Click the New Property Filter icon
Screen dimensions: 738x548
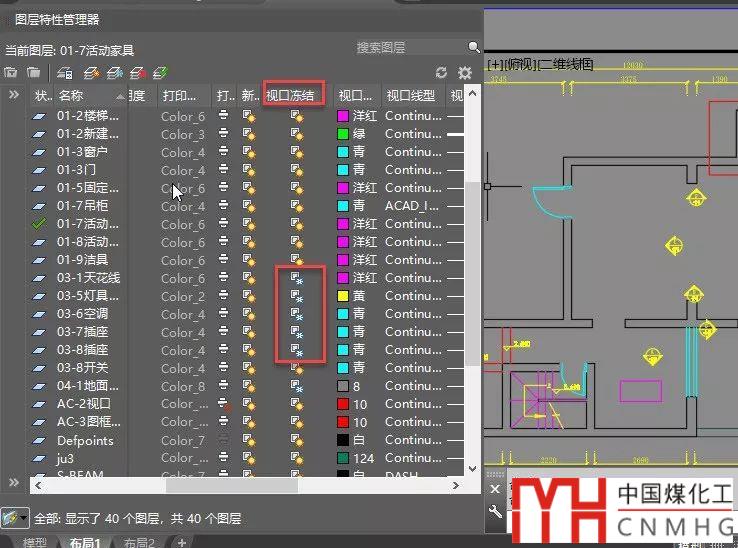tap(11, 72)
